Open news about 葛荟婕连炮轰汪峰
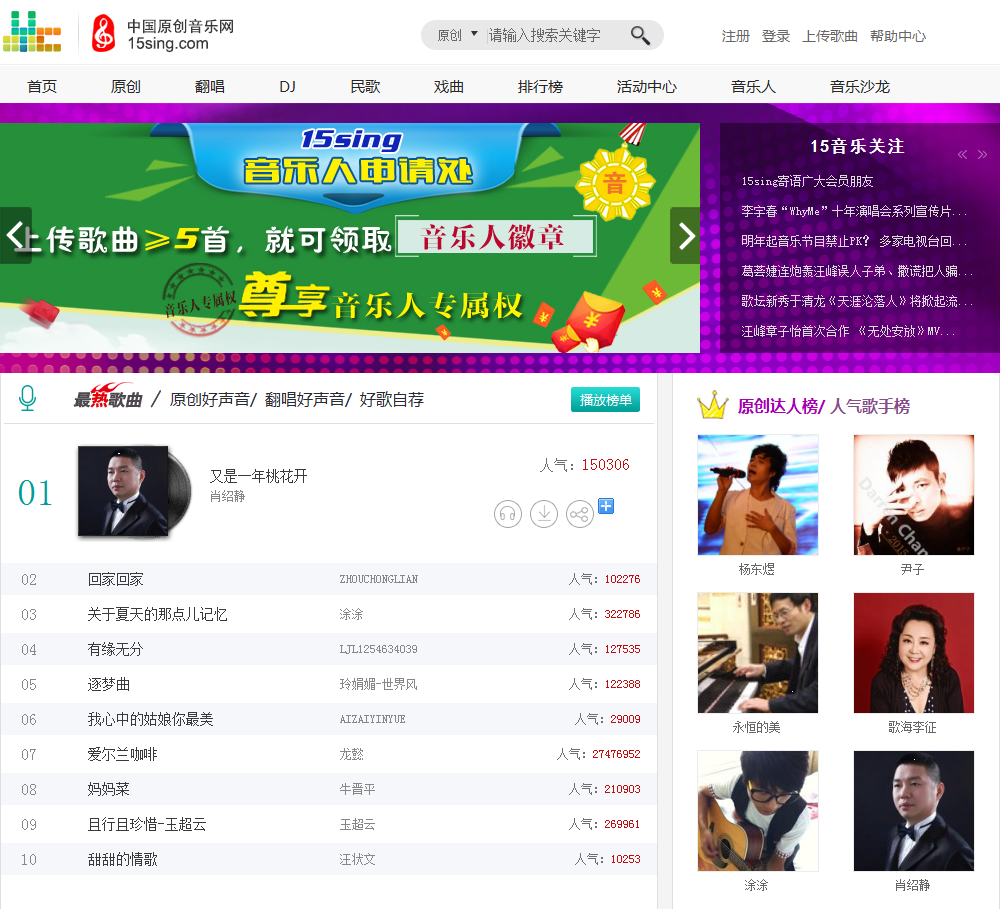The image size is (1000, 909). 857,271
